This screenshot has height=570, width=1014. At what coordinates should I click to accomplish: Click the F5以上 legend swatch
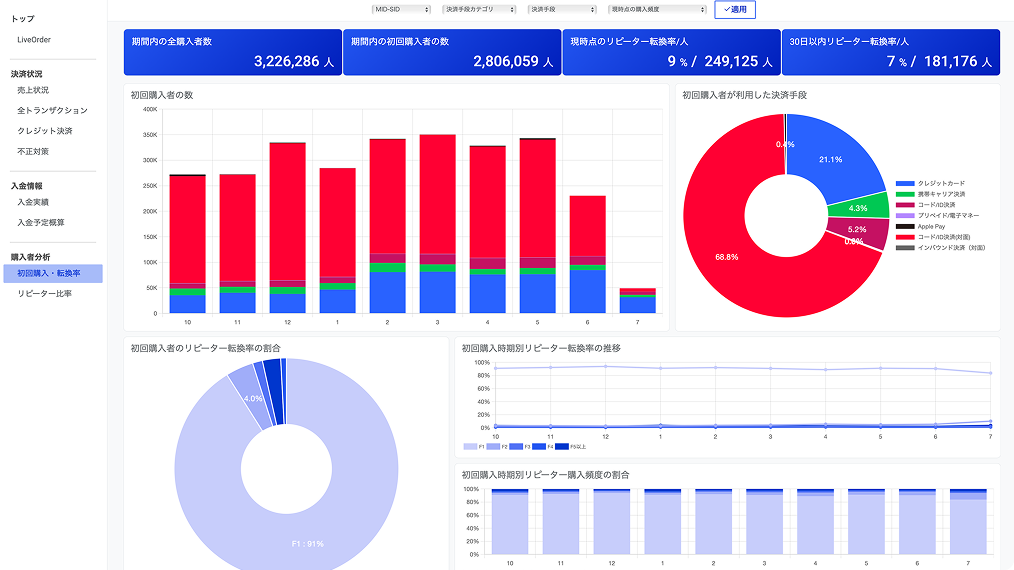pos(561,446)
